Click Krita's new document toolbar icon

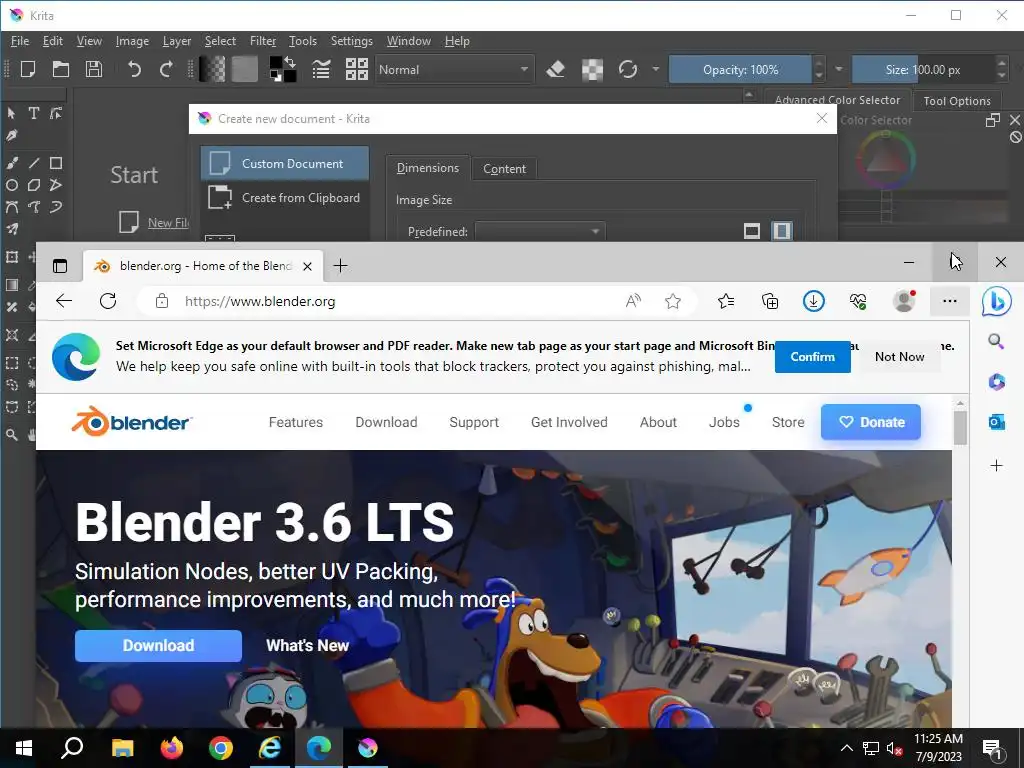click(x=27, y=69)
